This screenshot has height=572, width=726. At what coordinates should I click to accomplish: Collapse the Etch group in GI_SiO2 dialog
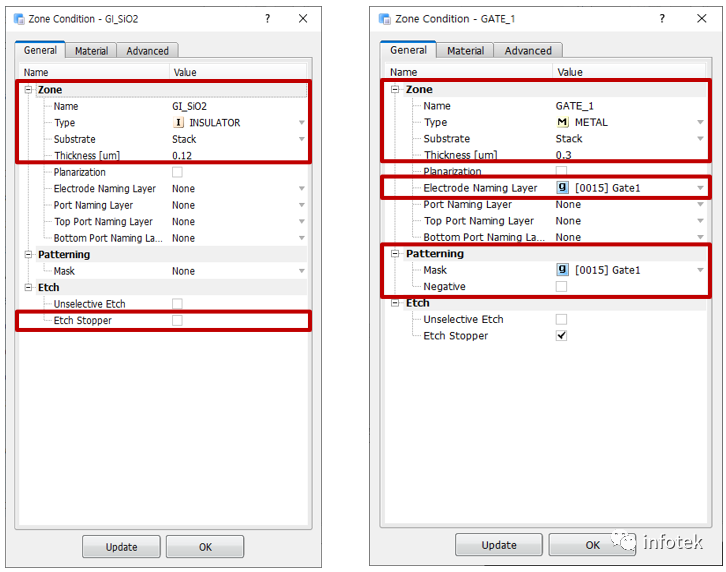point(28,287)
